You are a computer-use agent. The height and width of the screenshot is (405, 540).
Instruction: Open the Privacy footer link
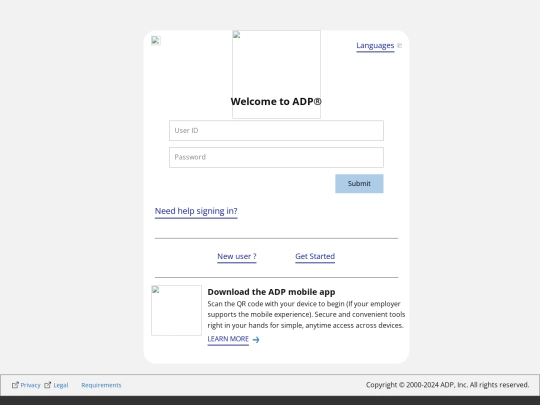tap(30, 385)
